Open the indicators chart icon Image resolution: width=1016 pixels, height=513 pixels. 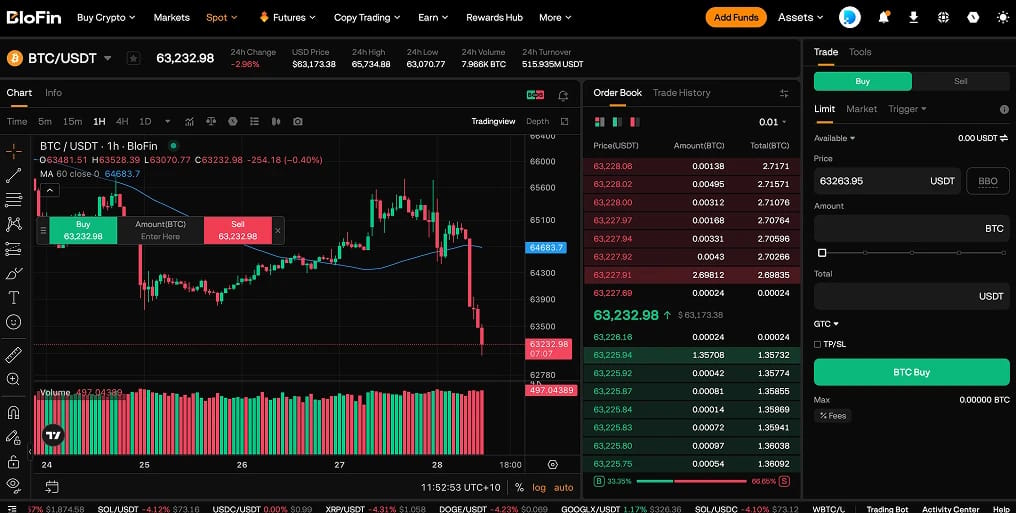coord(189,122)
